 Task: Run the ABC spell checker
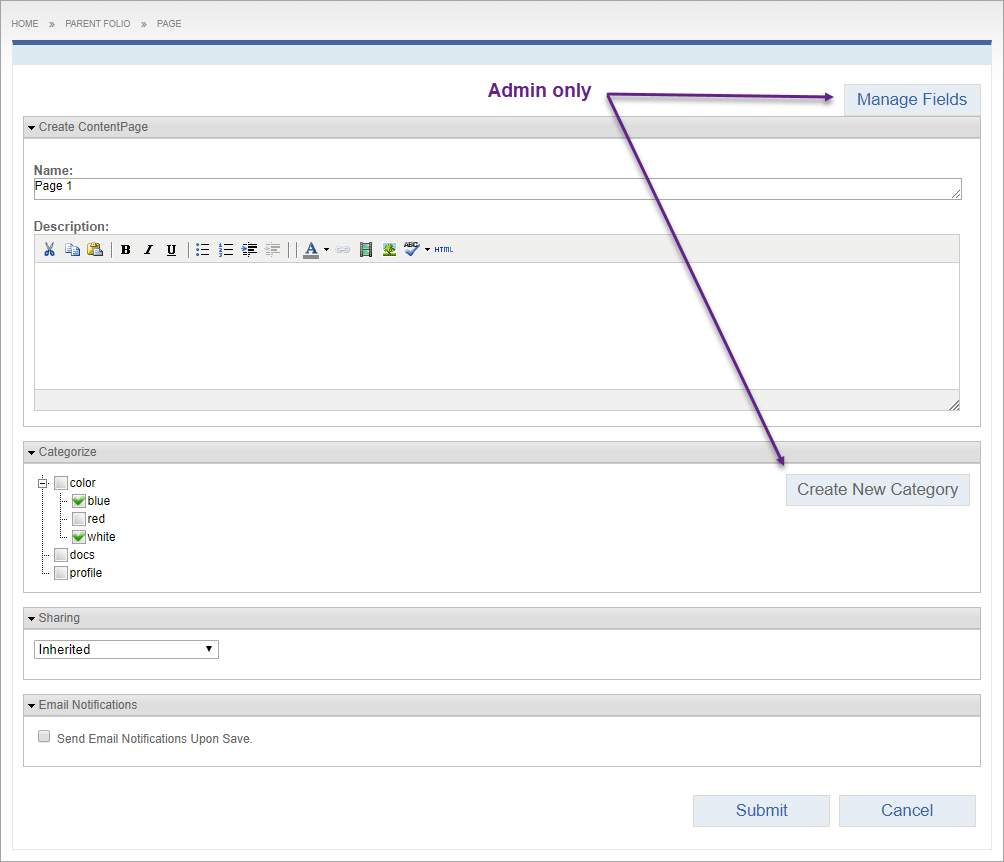411,249
